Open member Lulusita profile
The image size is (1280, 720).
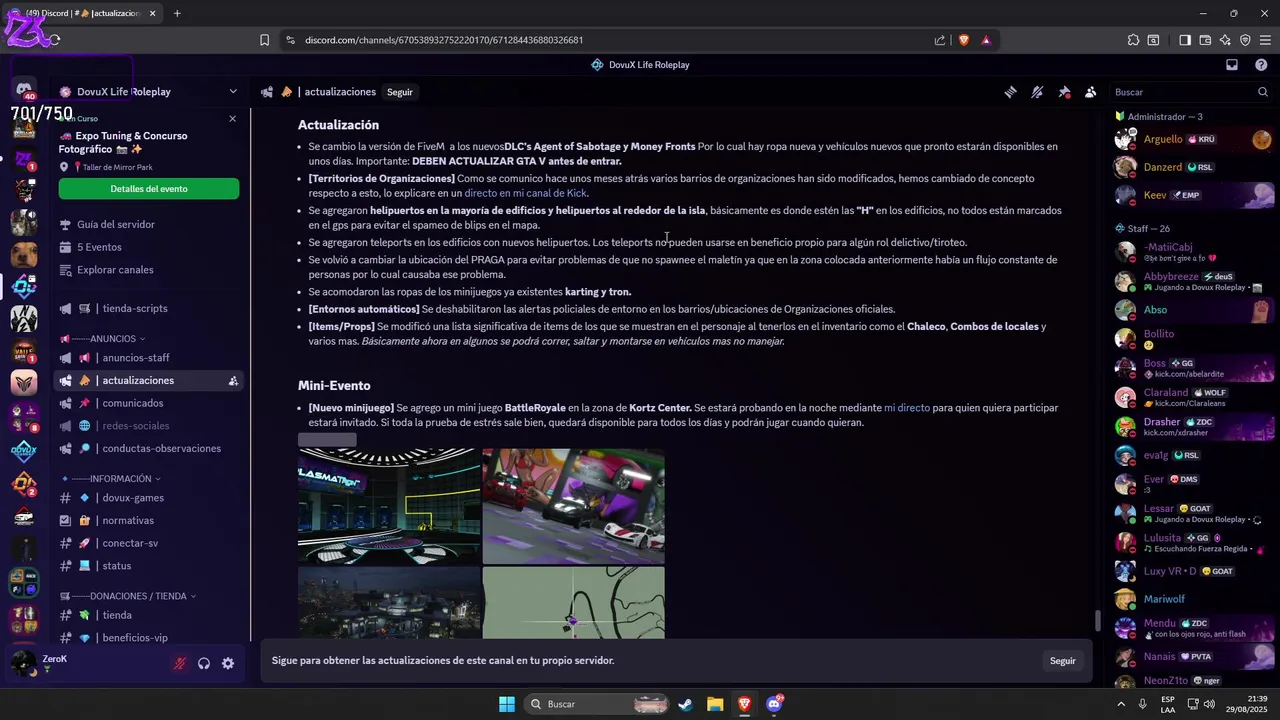[x=1192, y=542]
